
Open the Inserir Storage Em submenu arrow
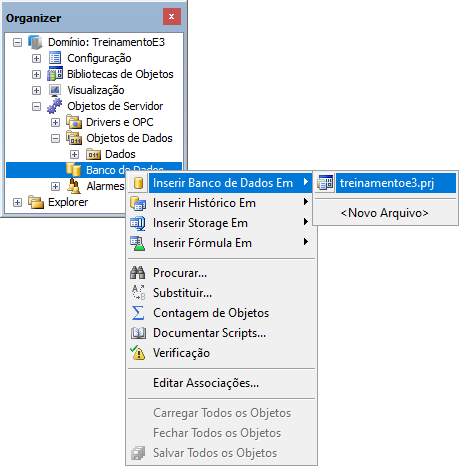click(305, 222)
